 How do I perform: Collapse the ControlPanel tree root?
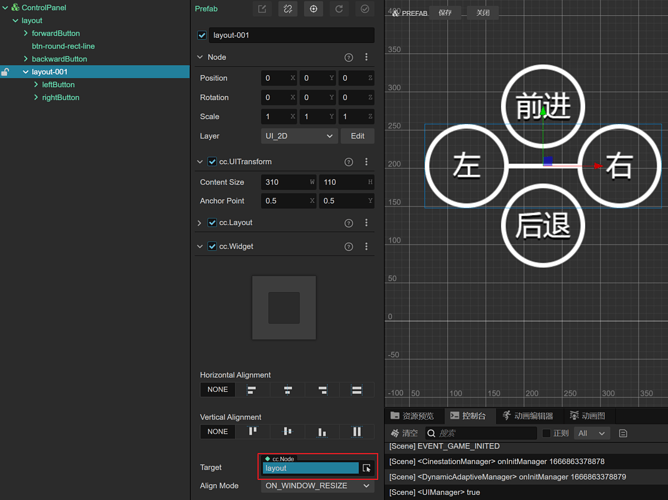[5, 8]
